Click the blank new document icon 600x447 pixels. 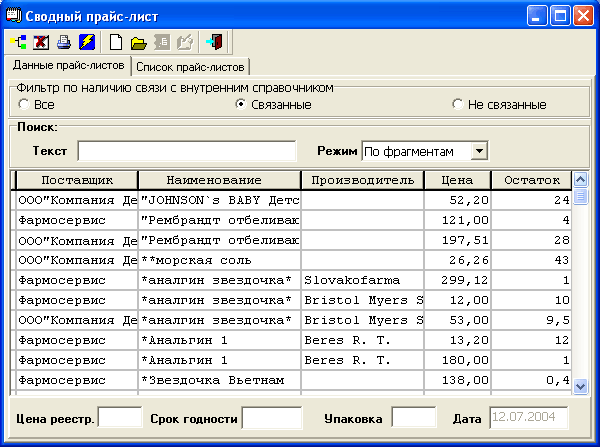click(116, 42)
